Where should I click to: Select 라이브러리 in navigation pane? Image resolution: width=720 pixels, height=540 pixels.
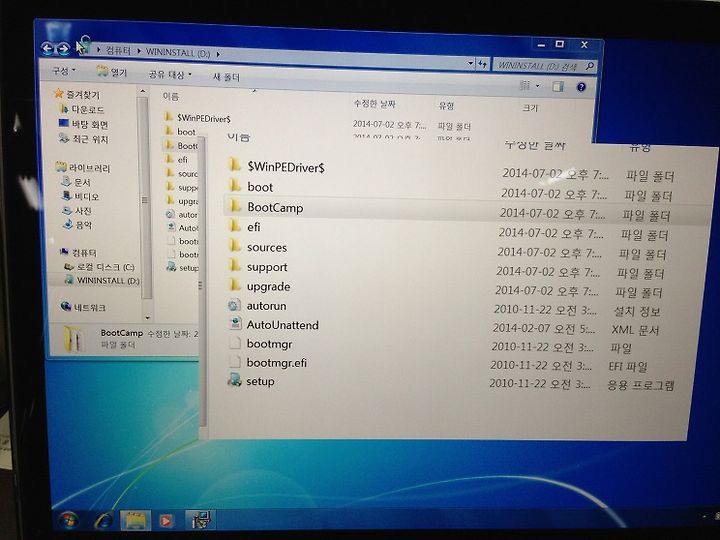tap(83, 168)
